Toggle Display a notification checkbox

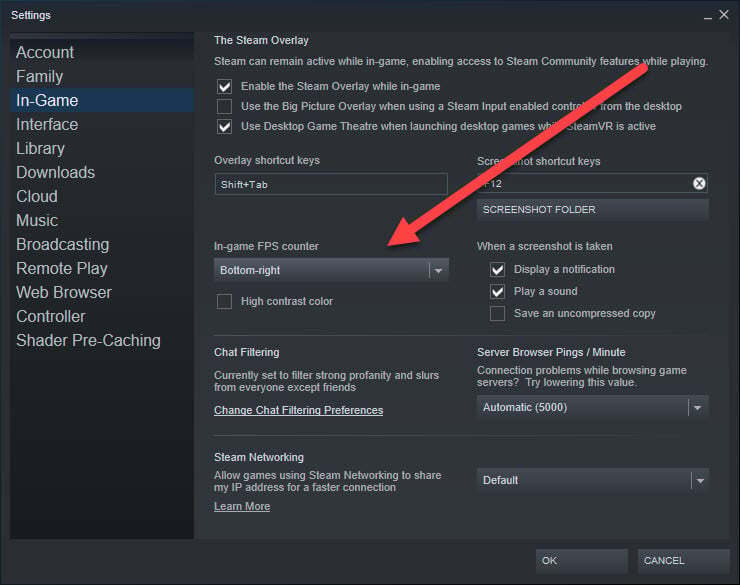(497, 269)
